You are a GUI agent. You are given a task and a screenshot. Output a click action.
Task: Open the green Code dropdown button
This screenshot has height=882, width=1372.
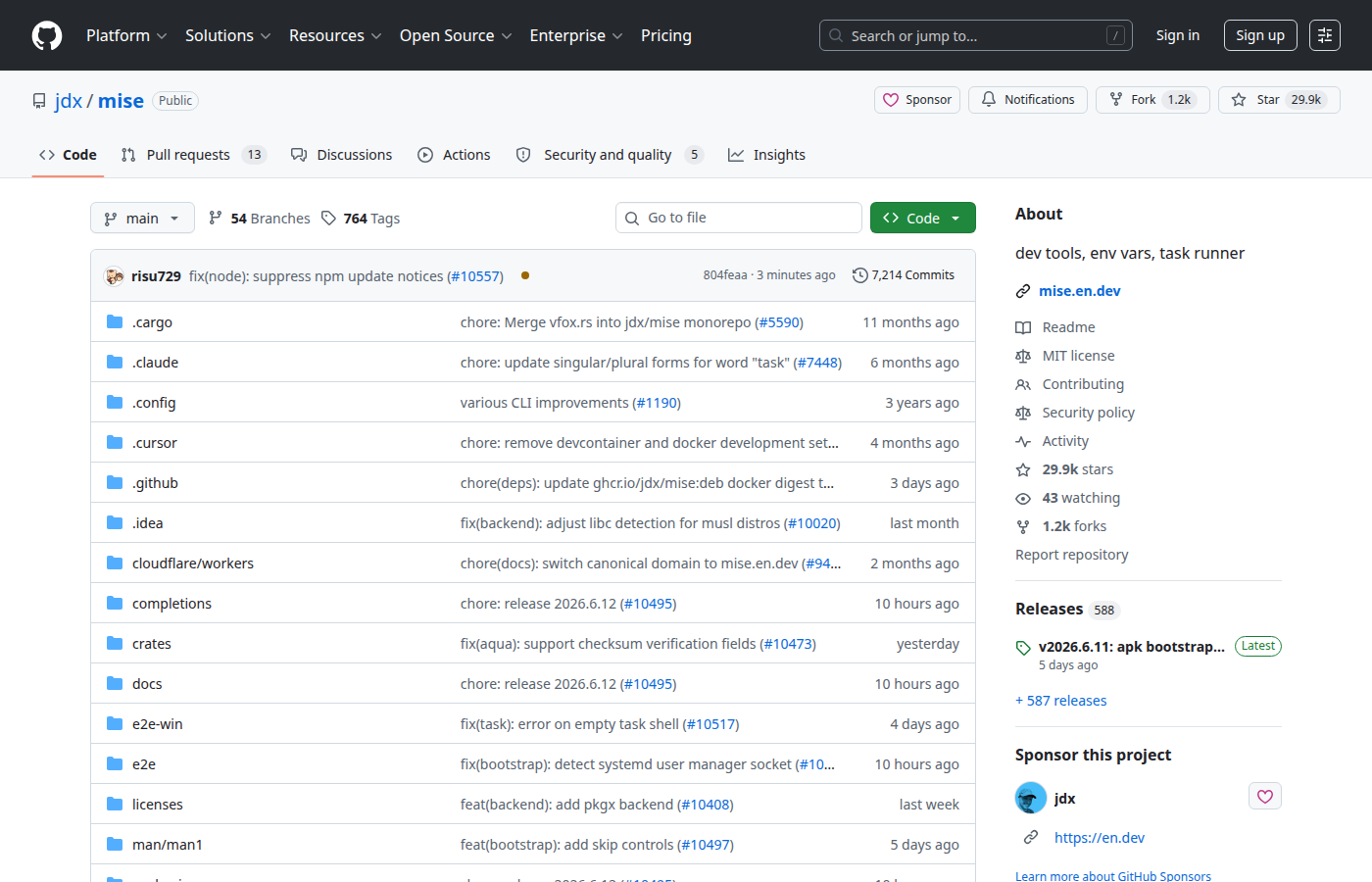(923, 218)
